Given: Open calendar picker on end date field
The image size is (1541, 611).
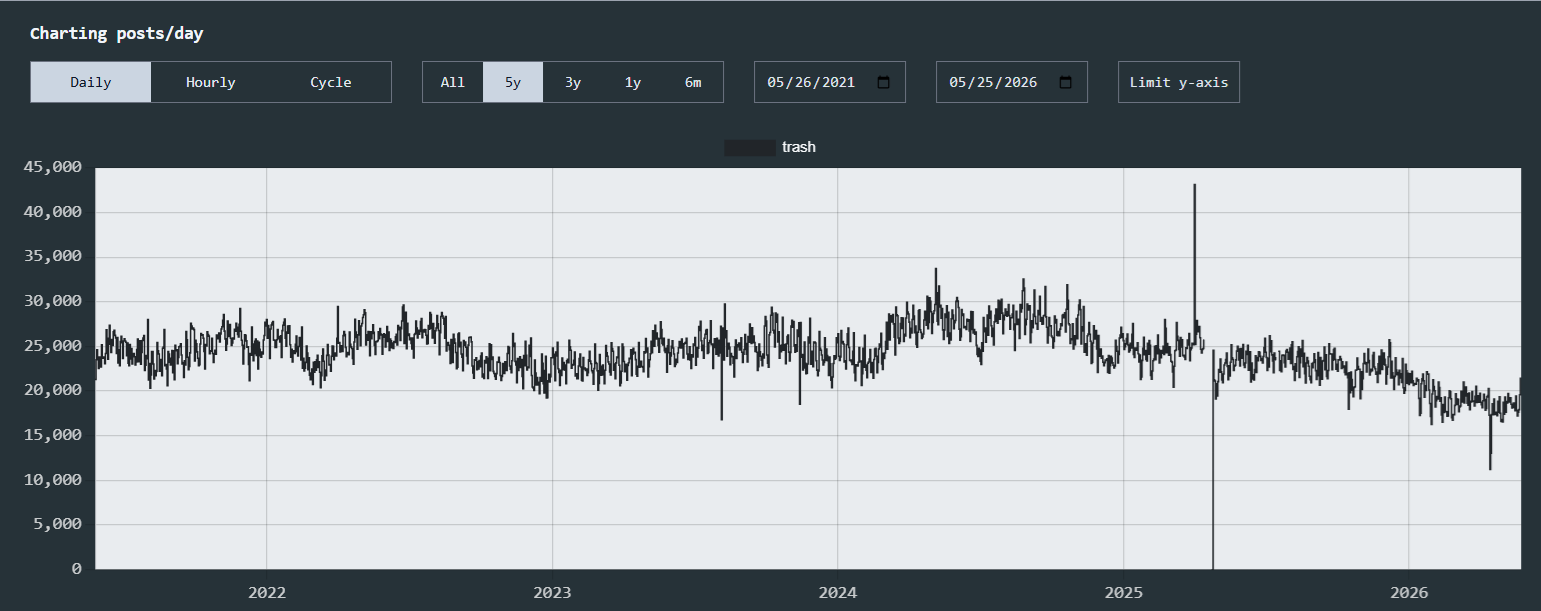Looking at the screenshot, I should 1065,82.
